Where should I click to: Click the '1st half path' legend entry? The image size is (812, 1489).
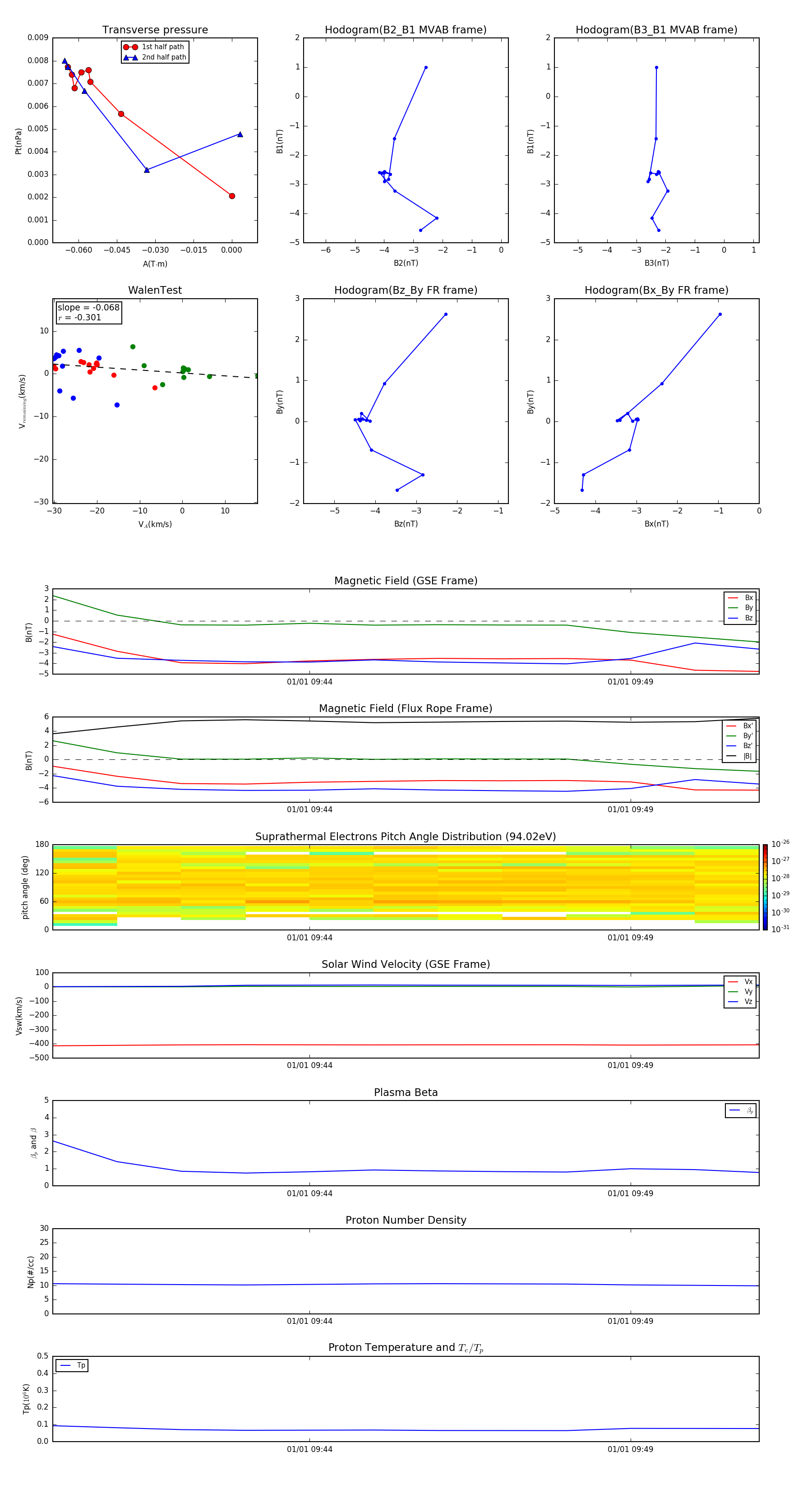pyautogui.click(x=154, y=47)
